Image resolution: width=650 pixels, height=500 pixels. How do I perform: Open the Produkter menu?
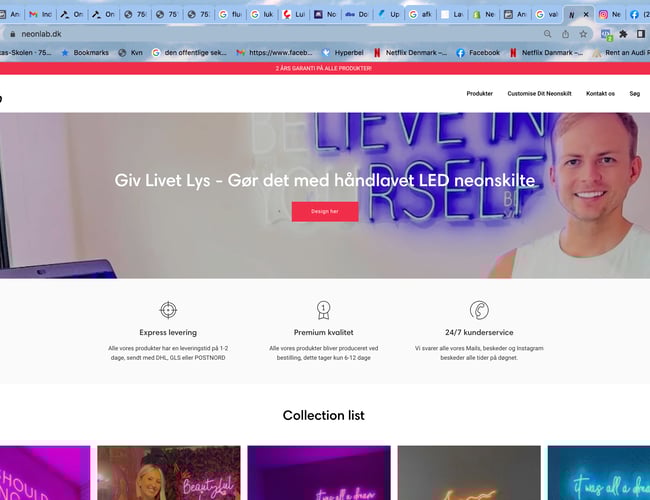(x=480, y=94)
